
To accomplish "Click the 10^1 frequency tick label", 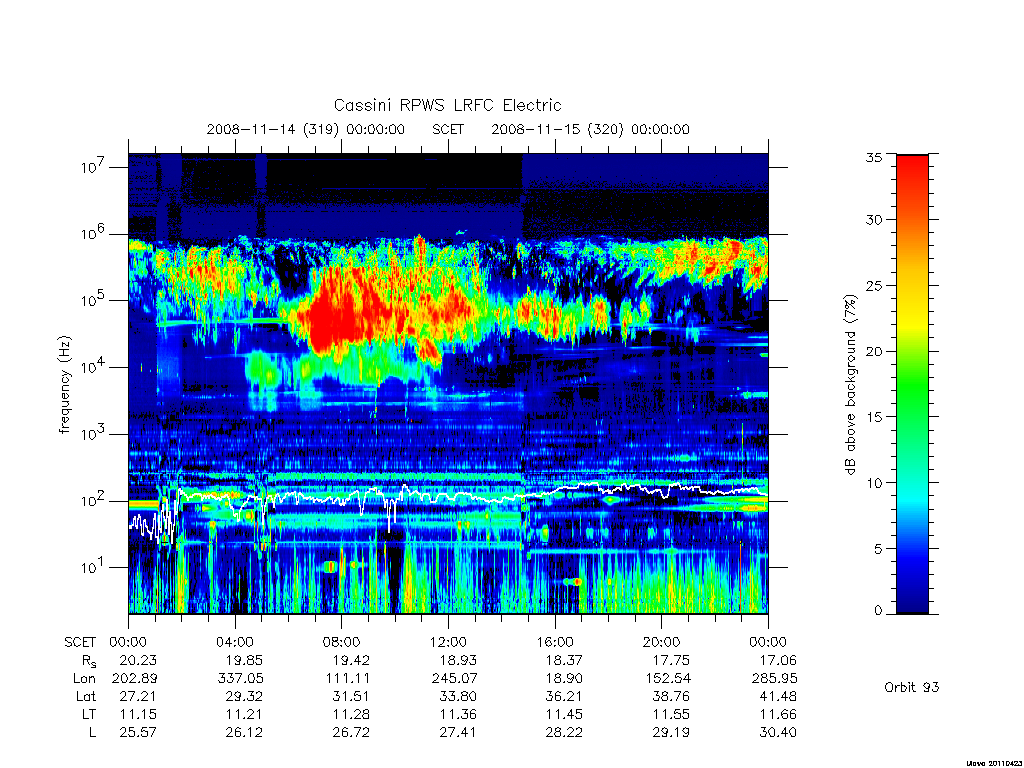I will 93,567.
